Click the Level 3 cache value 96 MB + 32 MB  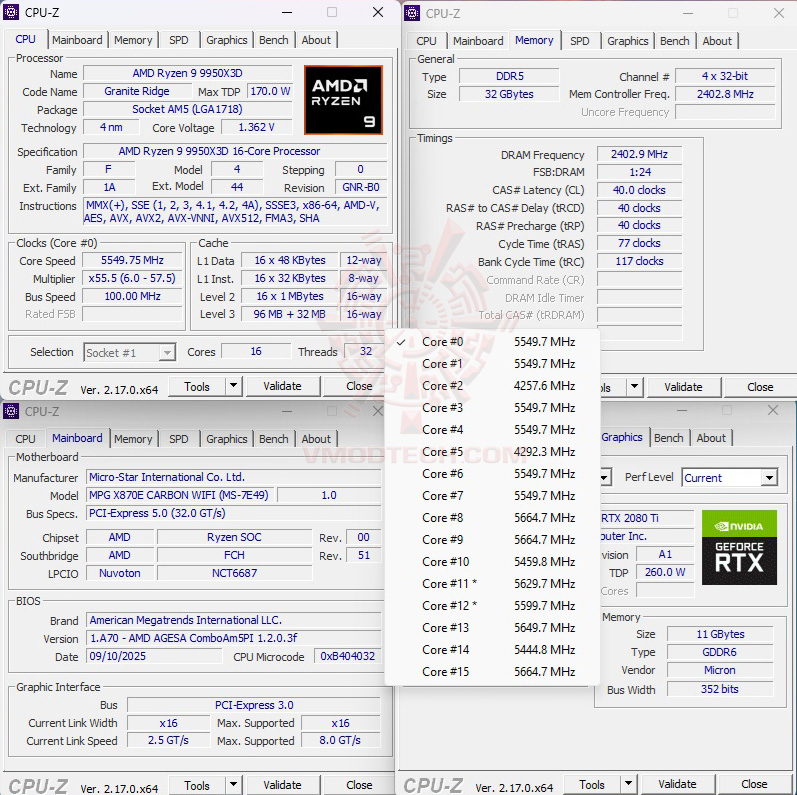click(289, 314)
